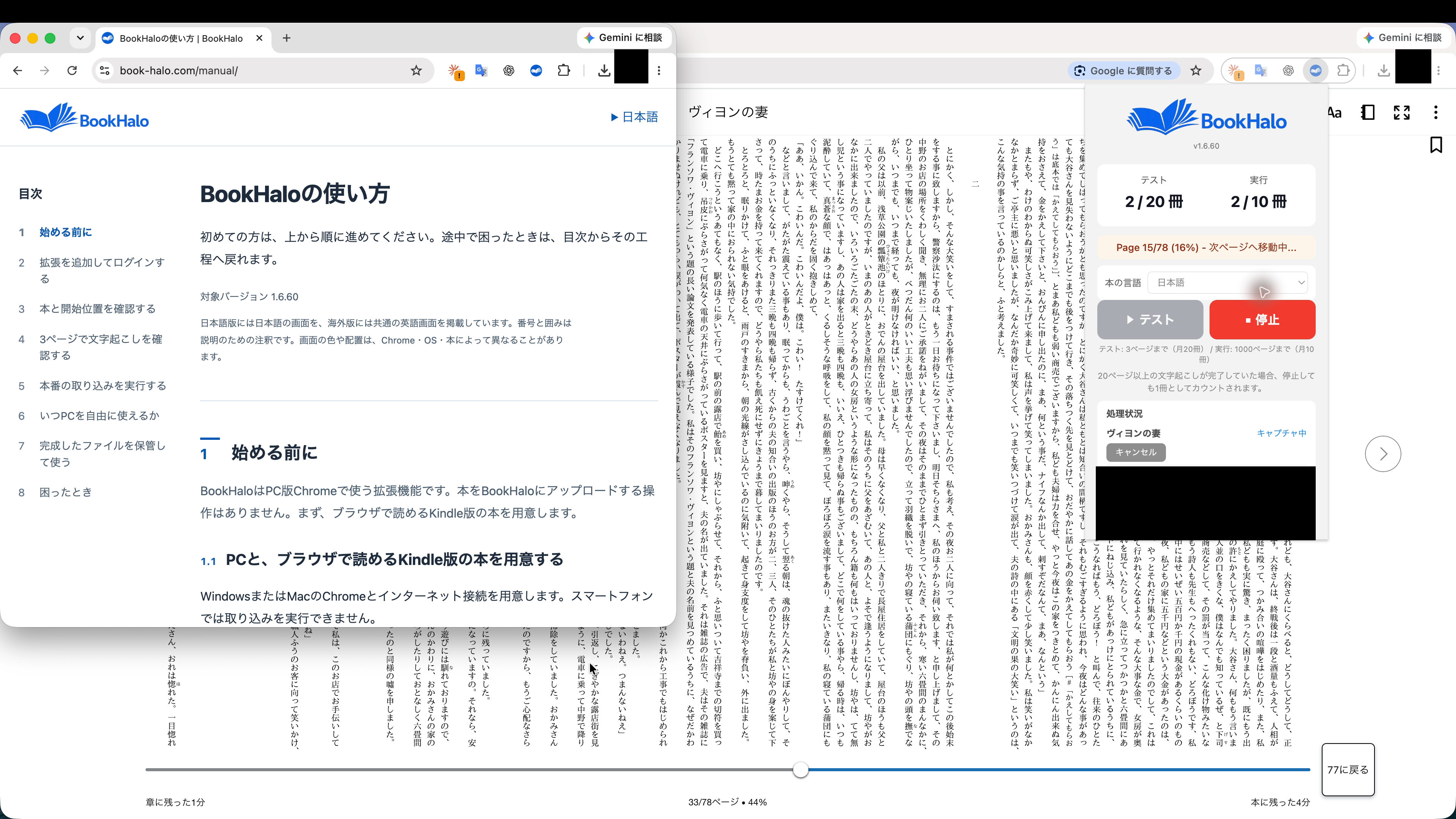Cancel the ヴィヨンの妻 processing job
The image size is (1456, 819).
click(x=1136, y=452)
